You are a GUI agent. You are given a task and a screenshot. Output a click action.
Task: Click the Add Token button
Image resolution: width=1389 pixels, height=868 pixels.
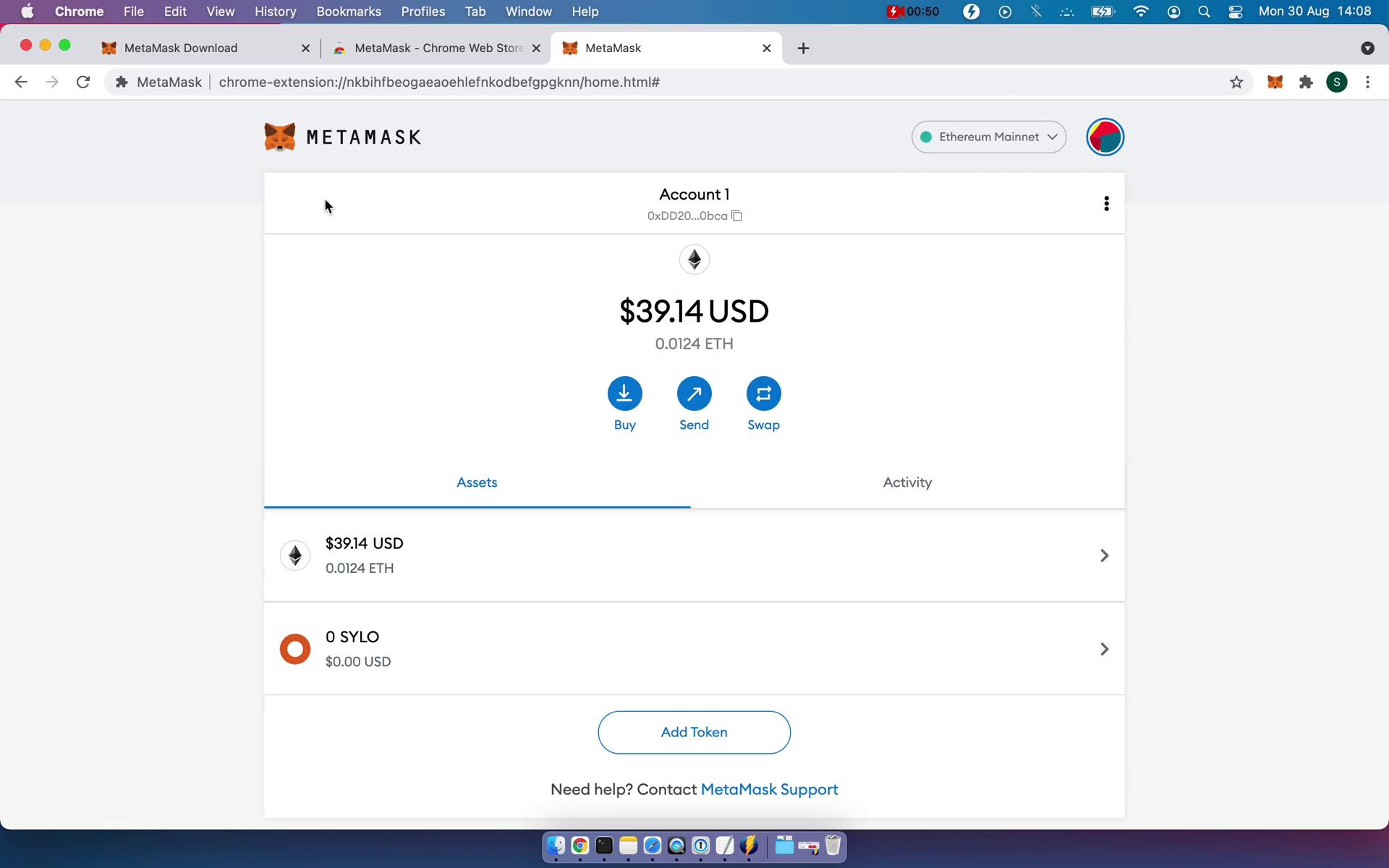(694, 732)
